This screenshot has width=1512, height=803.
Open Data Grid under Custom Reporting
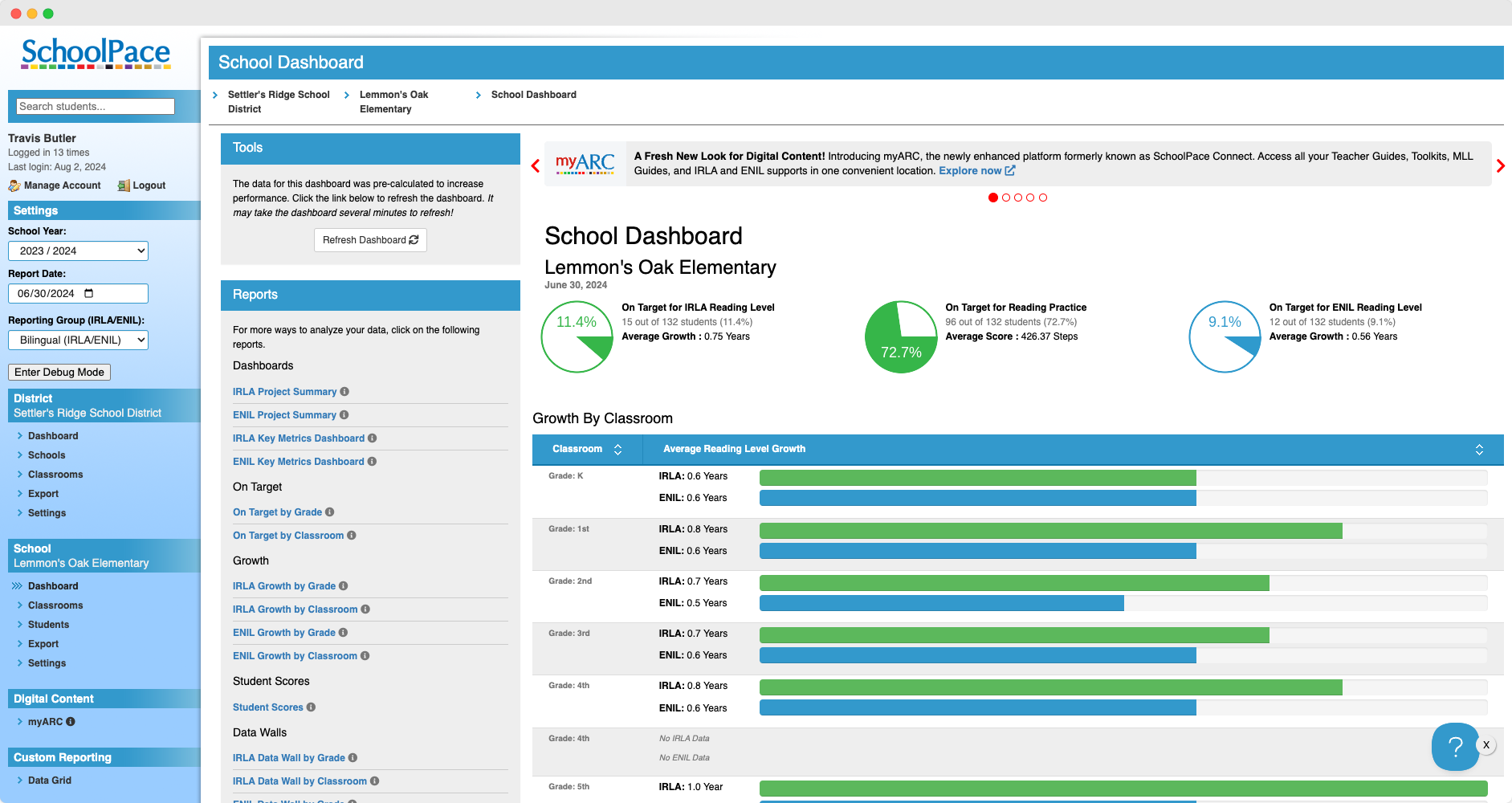[x=50, y=781]
